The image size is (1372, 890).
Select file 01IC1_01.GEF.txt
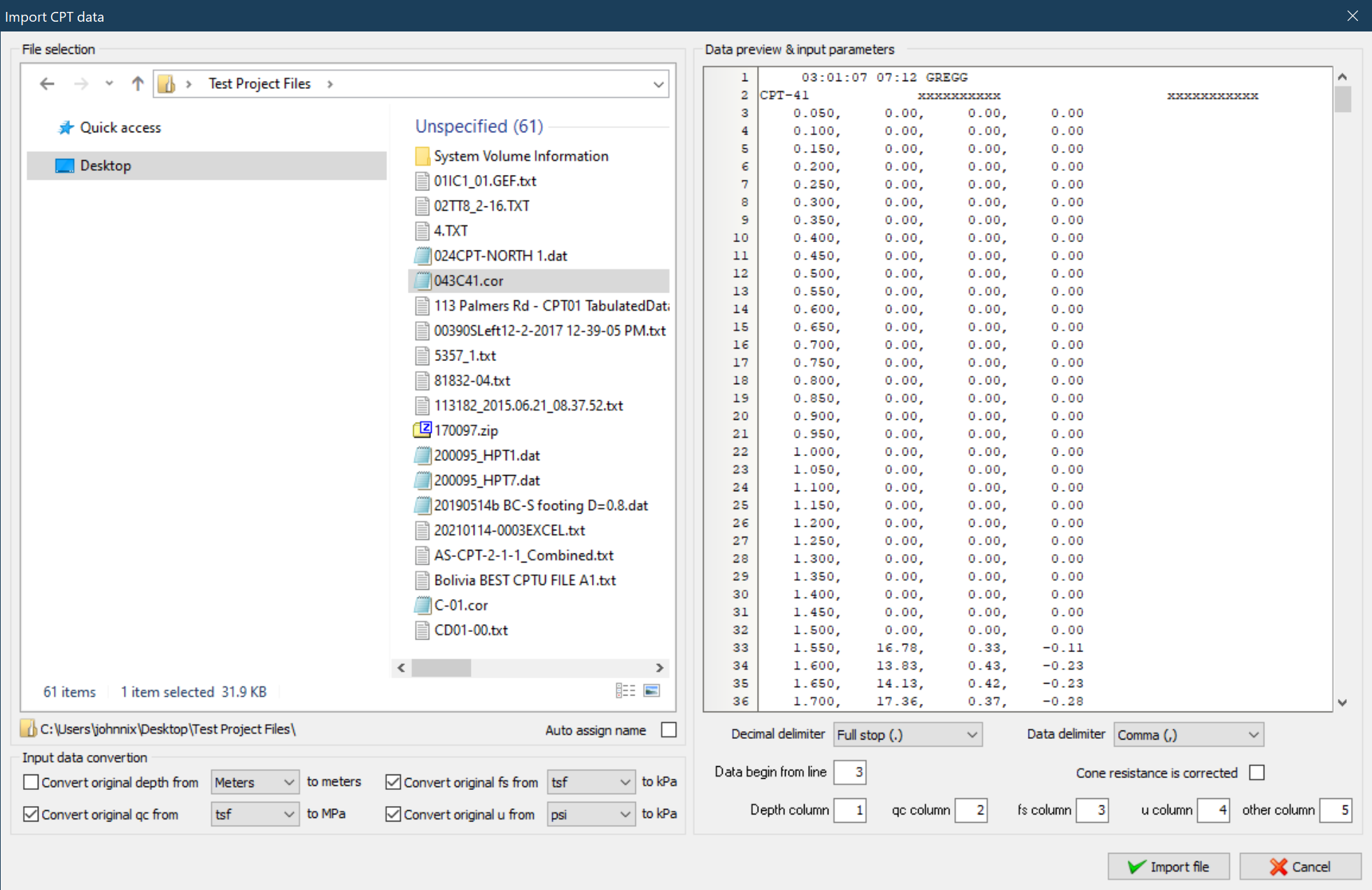[x=485, y=181]
